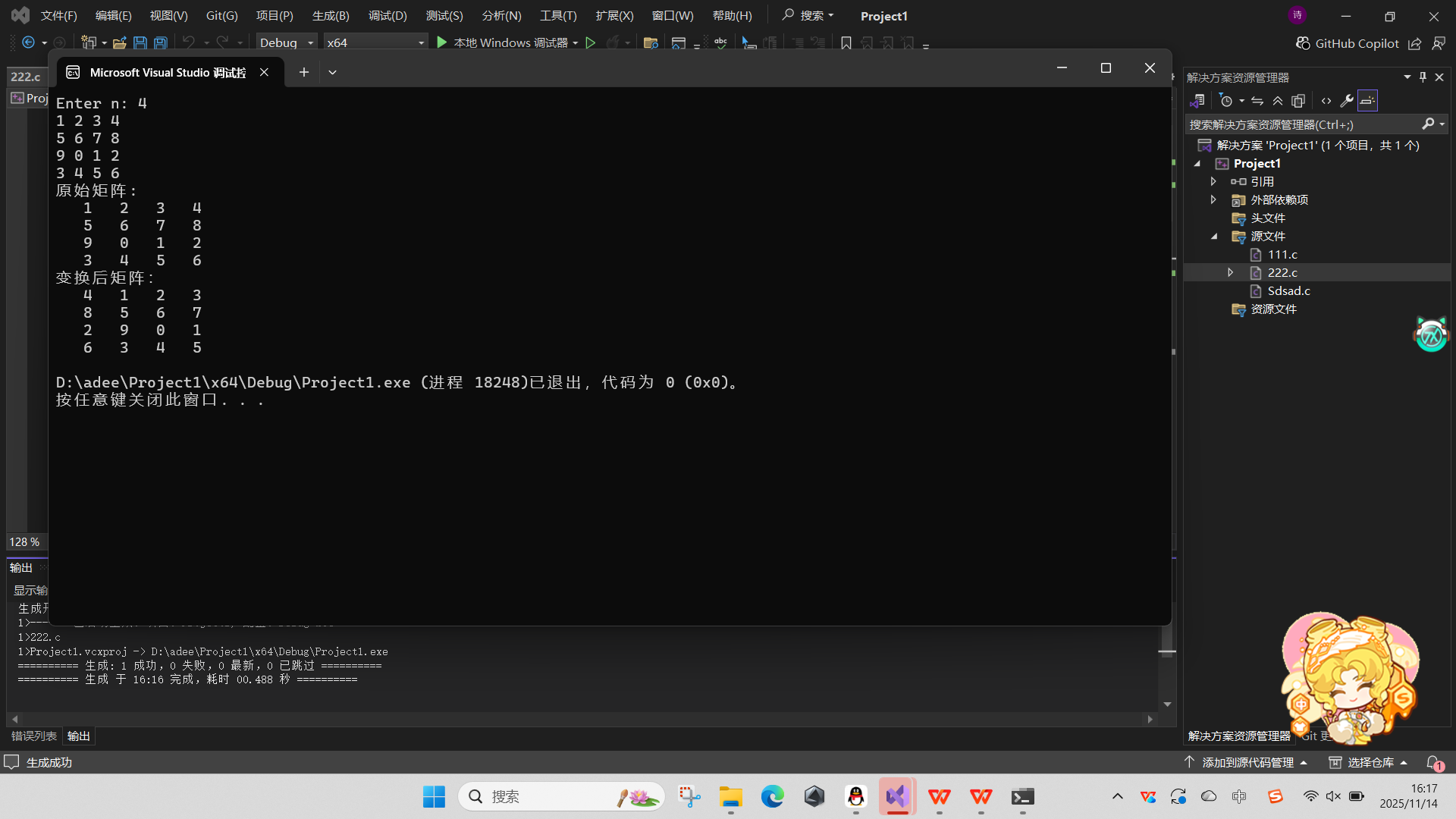The image size is (1456, 819).
Task: Click Collapse All in Solution Explorer
Action: coord(1278,101)
